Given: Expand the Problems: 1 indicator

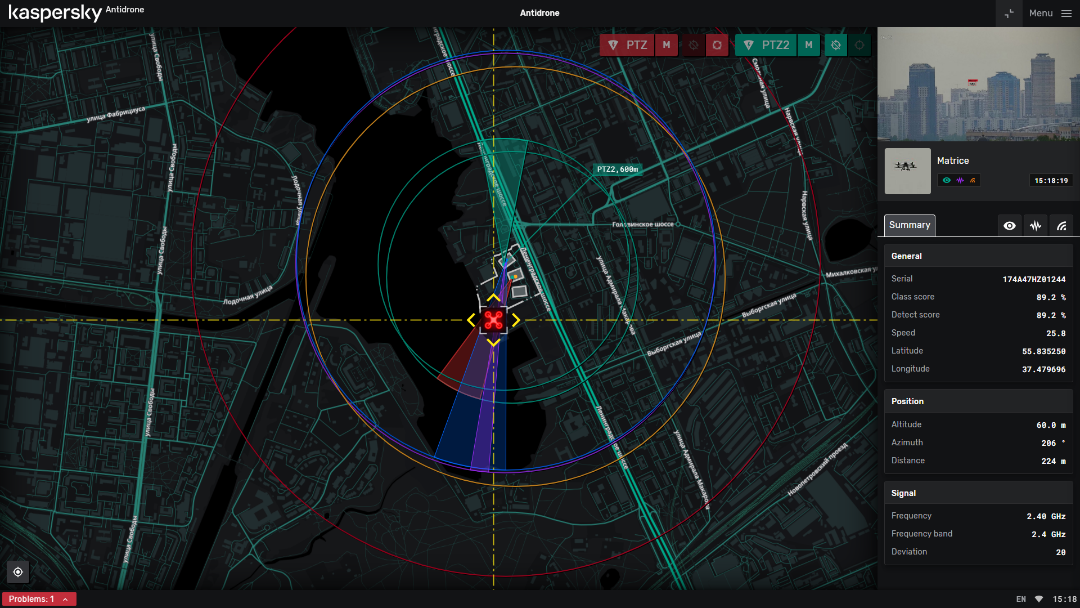Looking at the screenshot, I should pyautogui.click(x=39, y=599).
